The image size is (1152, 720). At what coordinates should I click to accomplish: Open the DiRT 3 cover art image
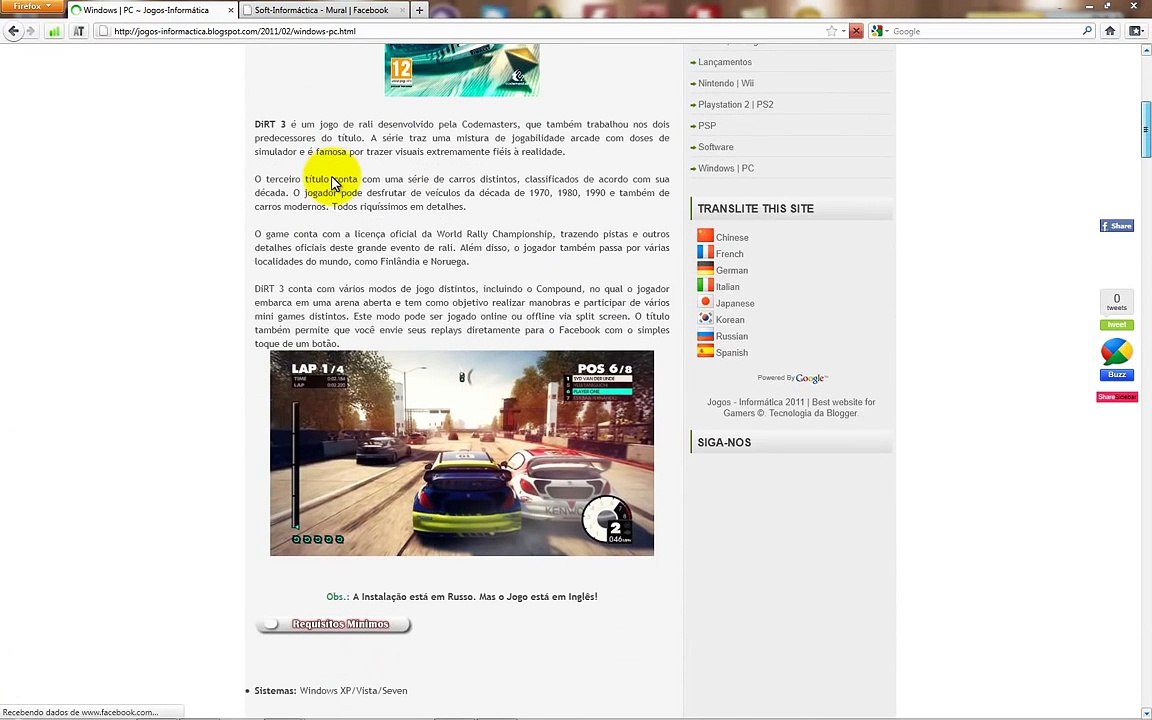pos(461,70)
